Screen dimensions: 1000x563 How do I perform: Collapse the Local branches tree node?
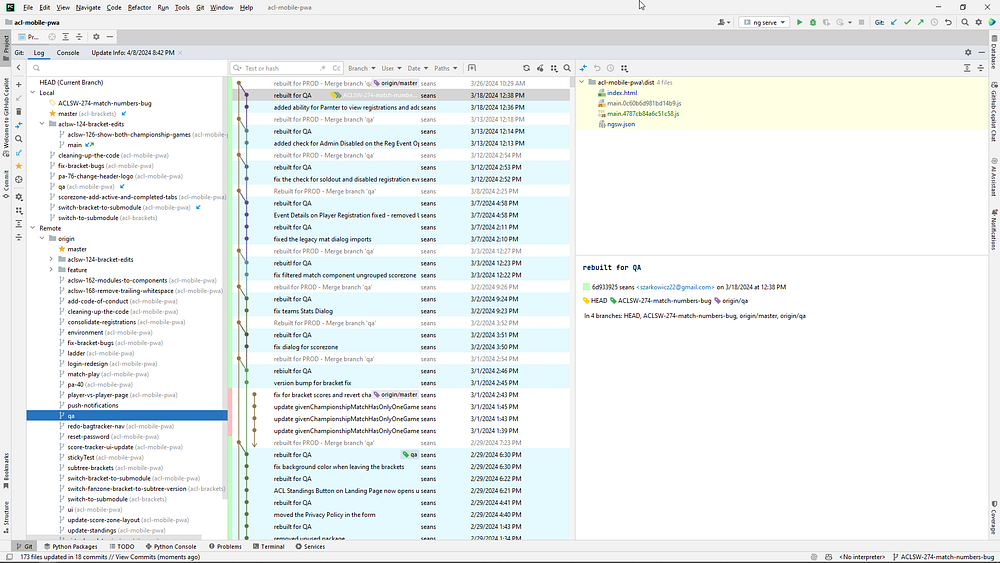tap(33, 93)
